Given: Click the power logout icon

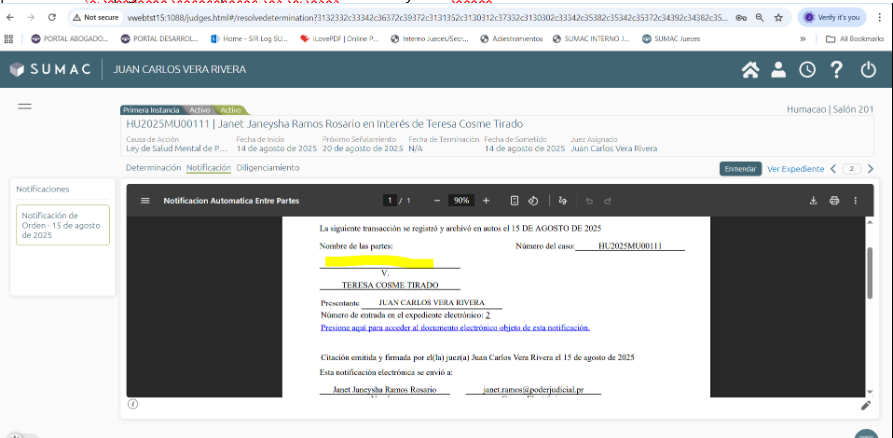Looking at the screenshot, I should [868, 70].
